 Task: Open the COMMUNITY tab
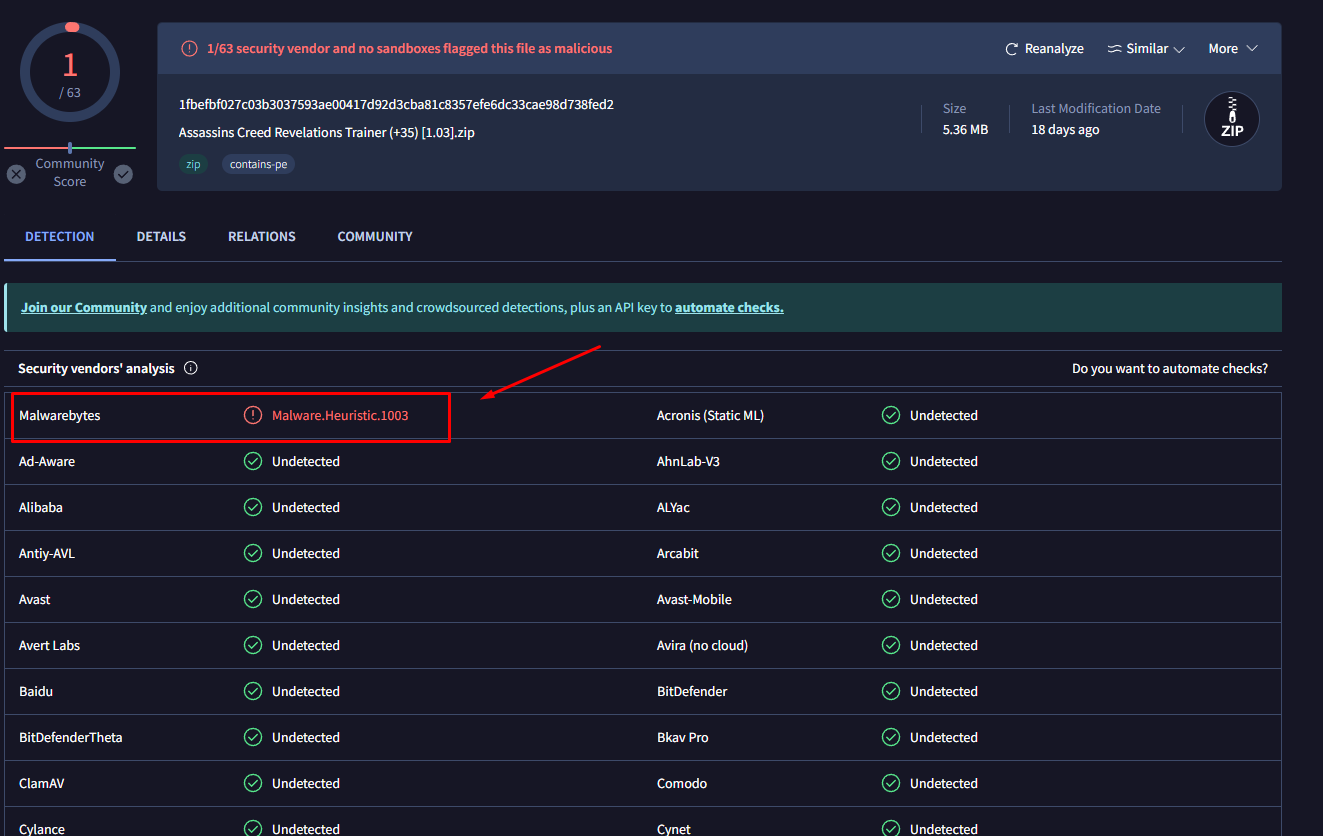coord(375,237)
